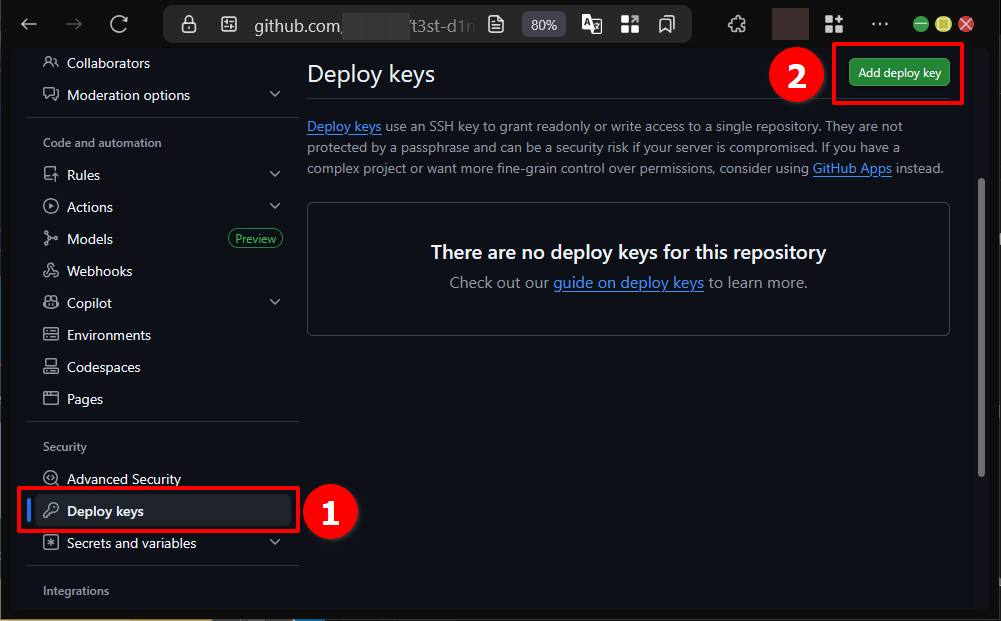This screenshot has width=1001, height=621.
Task: Click the translate page icon in address bar
Action: point(592,25)
